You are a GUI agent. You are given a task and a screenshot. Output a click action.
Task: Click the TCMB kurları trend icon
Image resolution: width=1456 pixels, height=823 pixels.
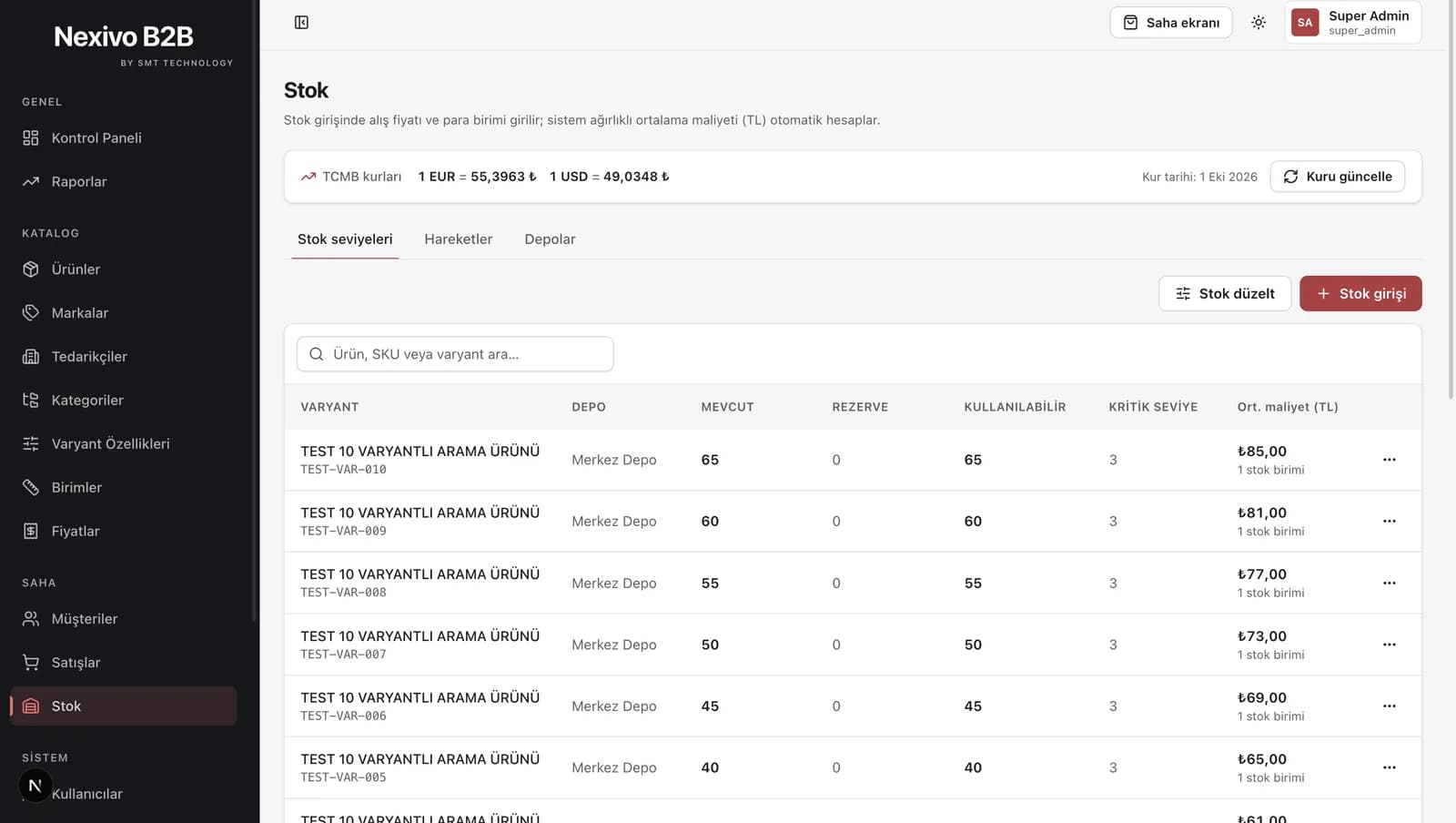[x=308, y=177]
